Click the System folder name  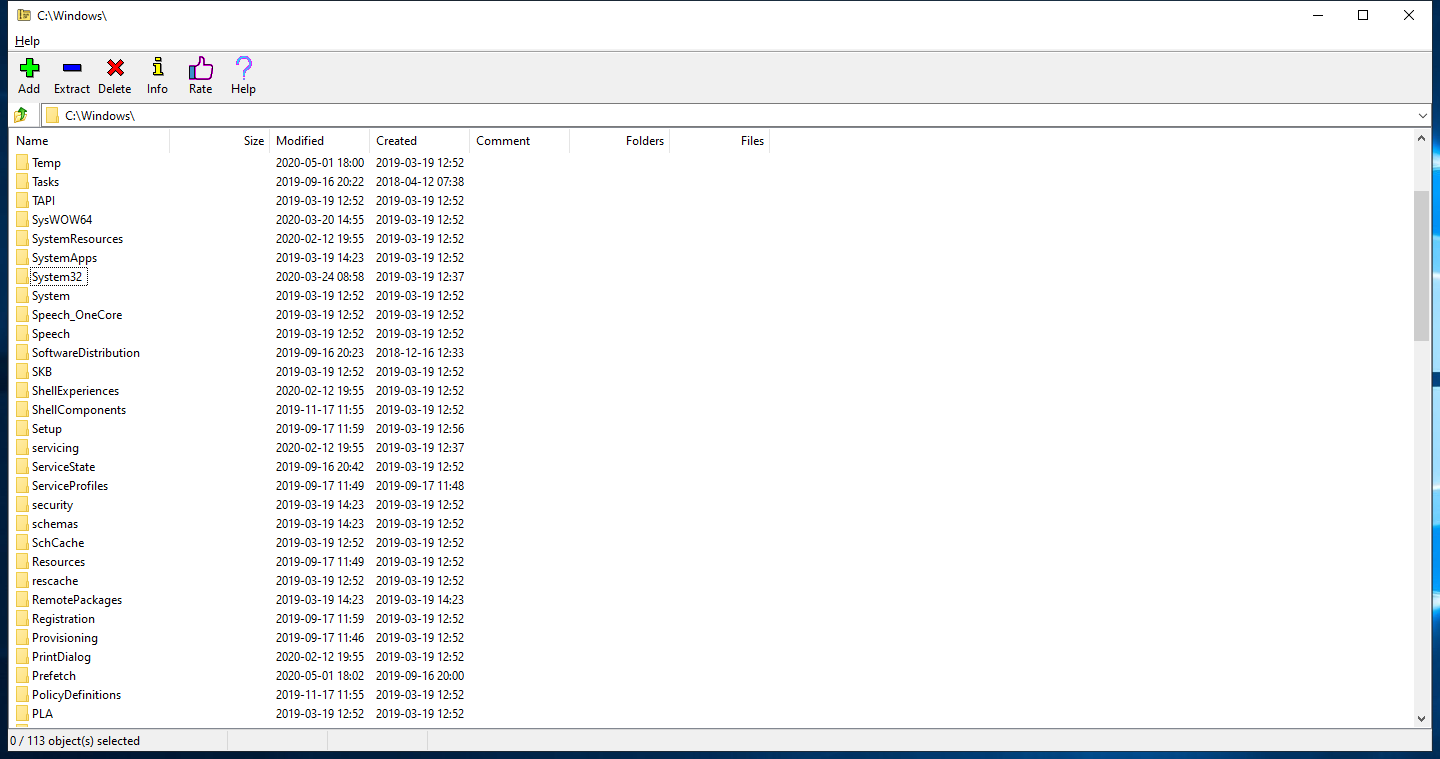[x=51, y=296]
